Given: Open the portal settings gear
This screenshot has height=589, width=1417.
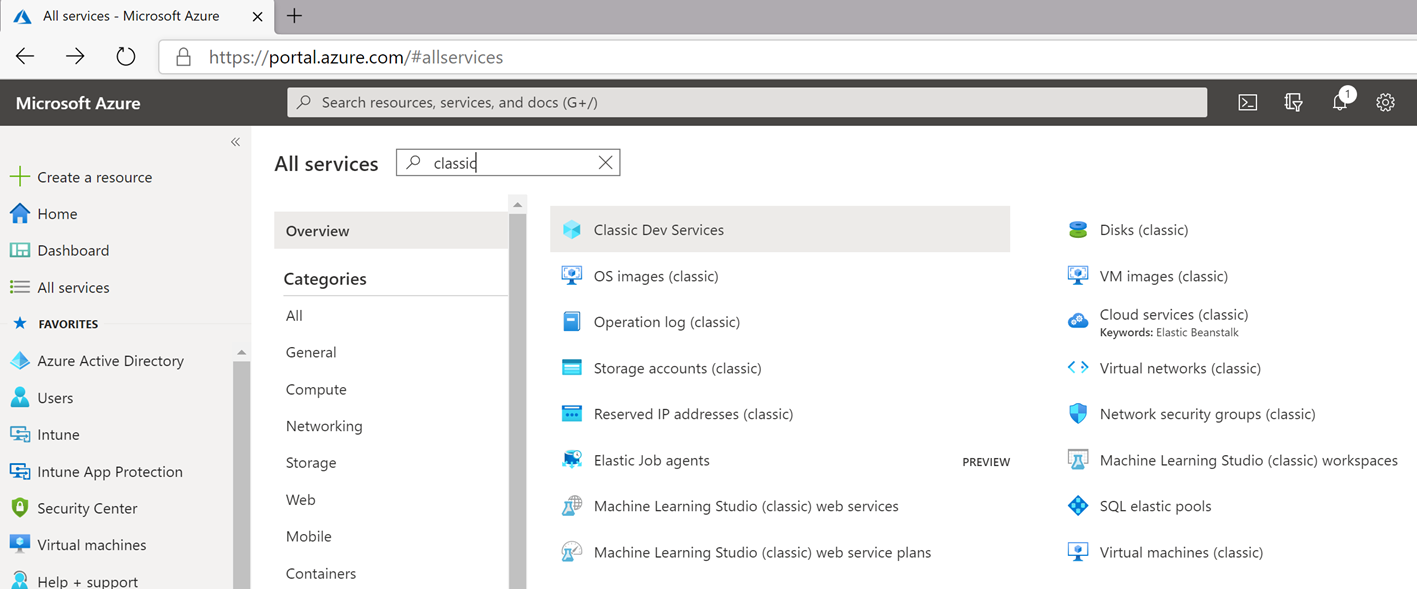Looking at the screenshot, I should 1385,102.
